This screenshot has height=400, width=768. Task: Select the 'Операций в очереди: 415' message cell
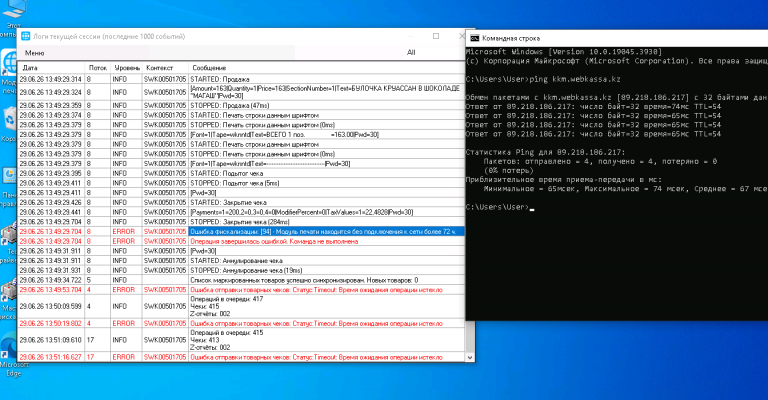click(326, 340)
